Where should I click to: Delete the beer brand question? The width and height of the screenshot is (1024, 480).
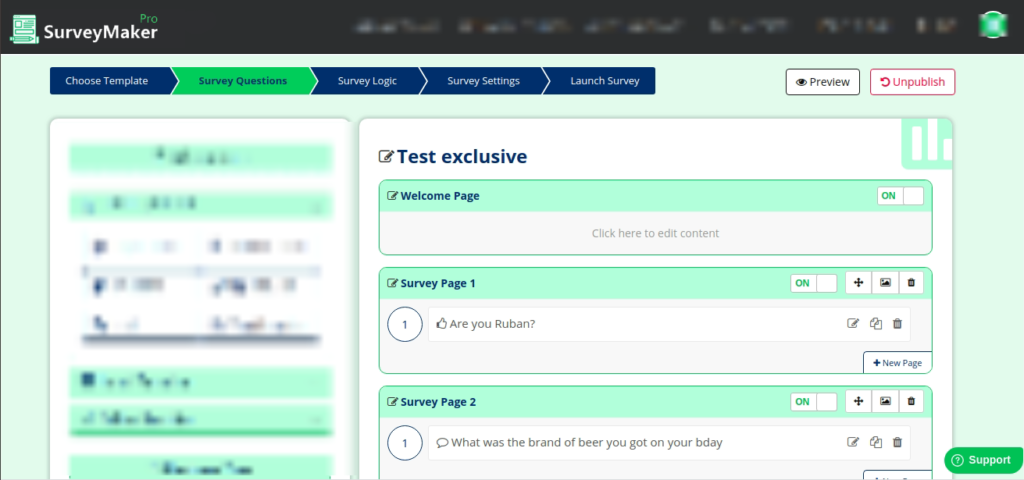coord(897,442)
